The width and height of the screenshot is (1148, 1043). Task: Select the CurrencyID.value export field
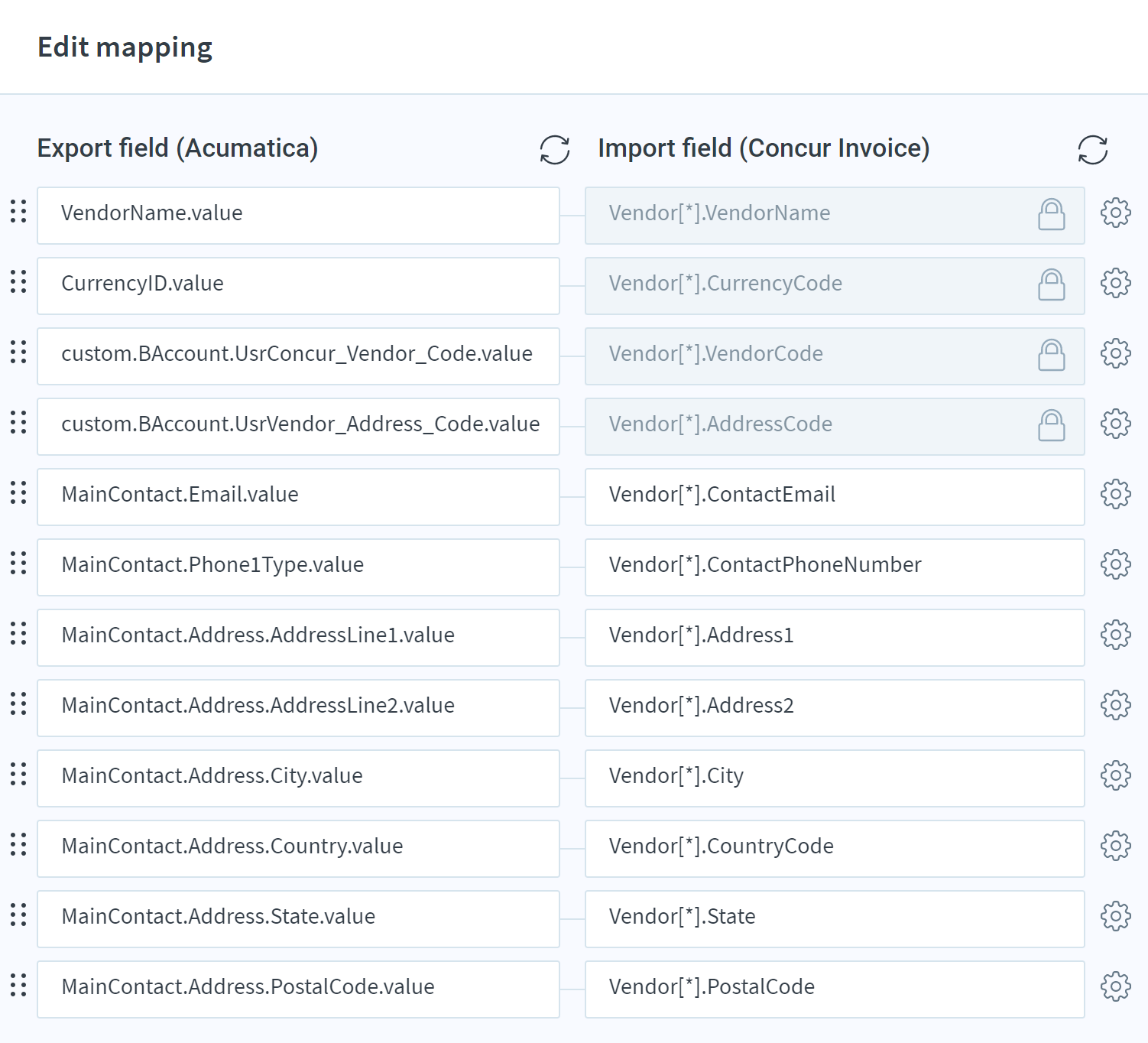pyautogui.click(x=298, y=286)
